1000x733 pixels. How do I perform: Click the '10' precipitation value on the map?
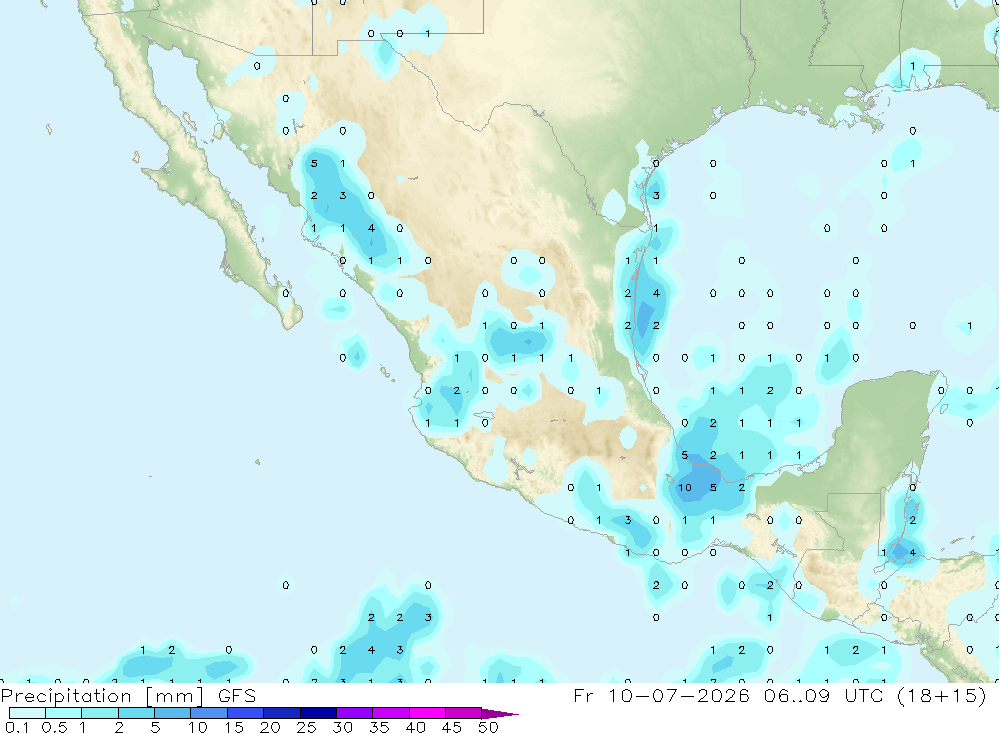685,487
